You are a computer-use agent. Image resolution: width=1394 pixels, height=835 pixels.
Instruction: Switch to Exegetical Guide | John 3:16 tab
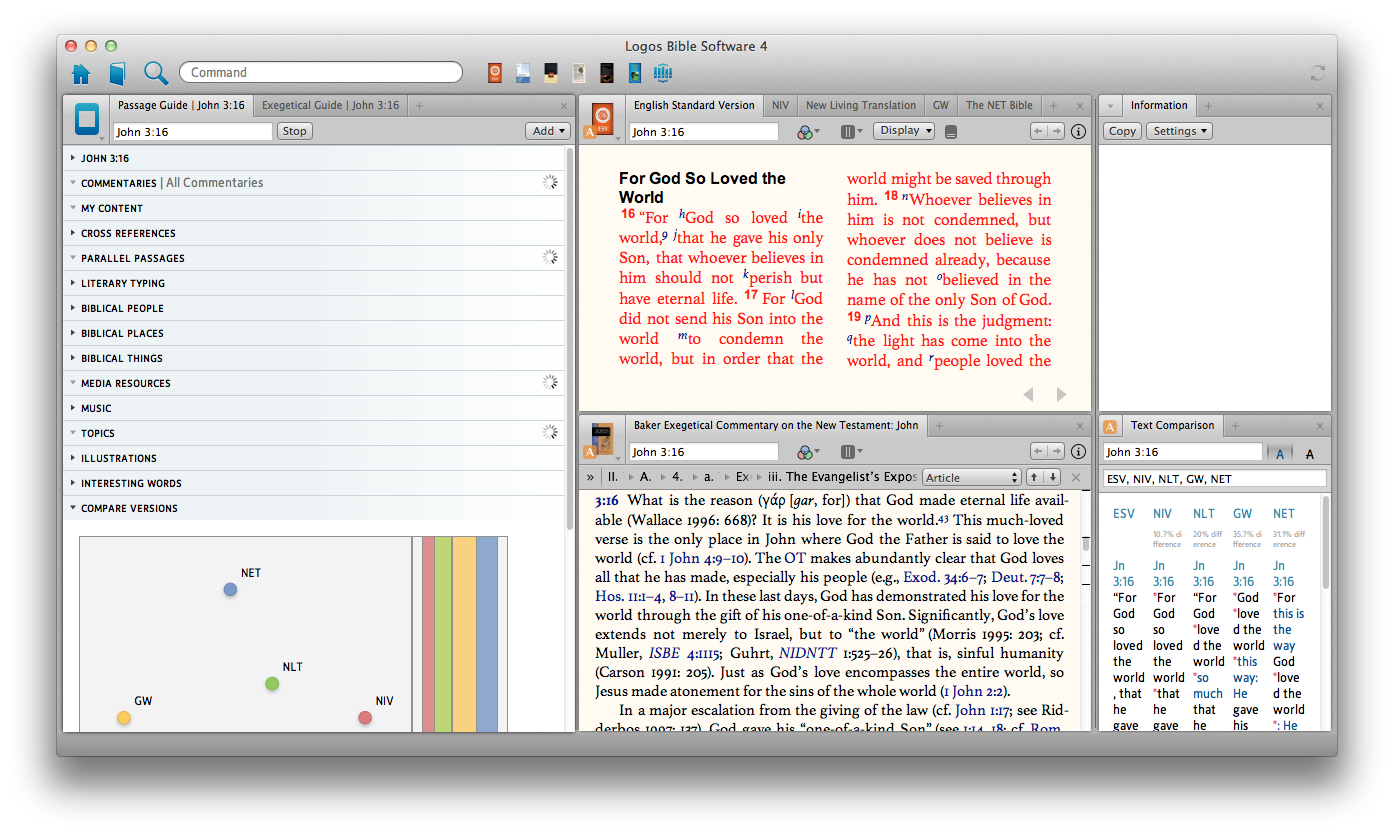coord(330,105)
